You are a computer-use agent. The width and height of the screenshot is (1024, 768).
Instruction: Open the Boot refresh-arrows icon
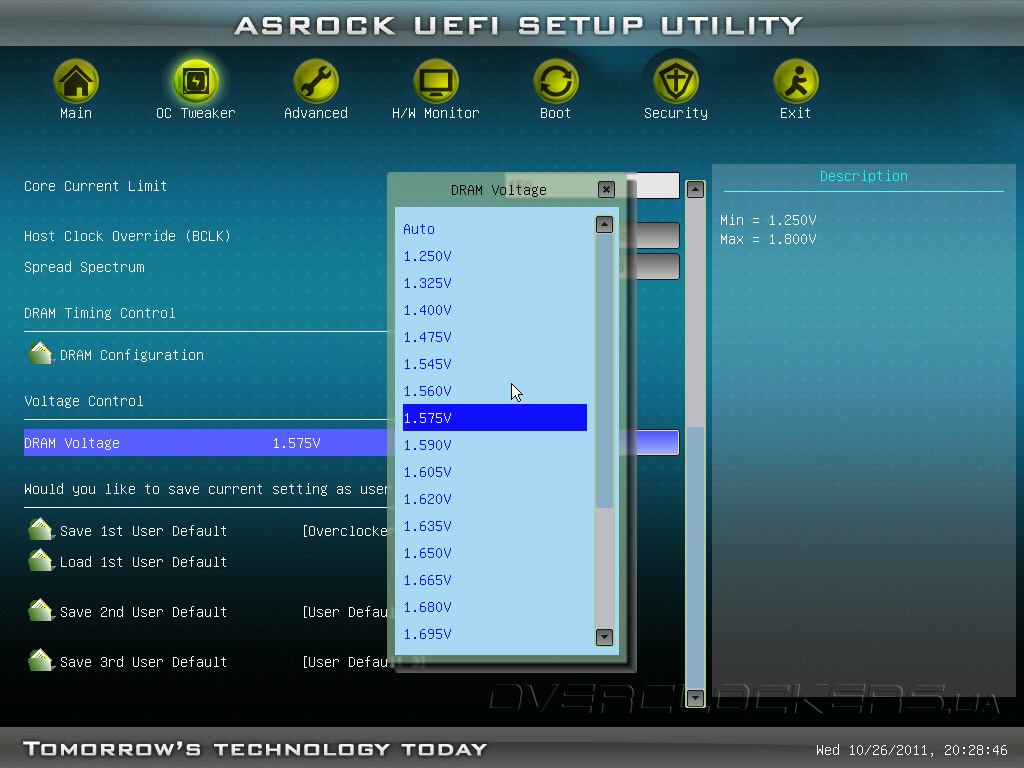pos(556,81)
